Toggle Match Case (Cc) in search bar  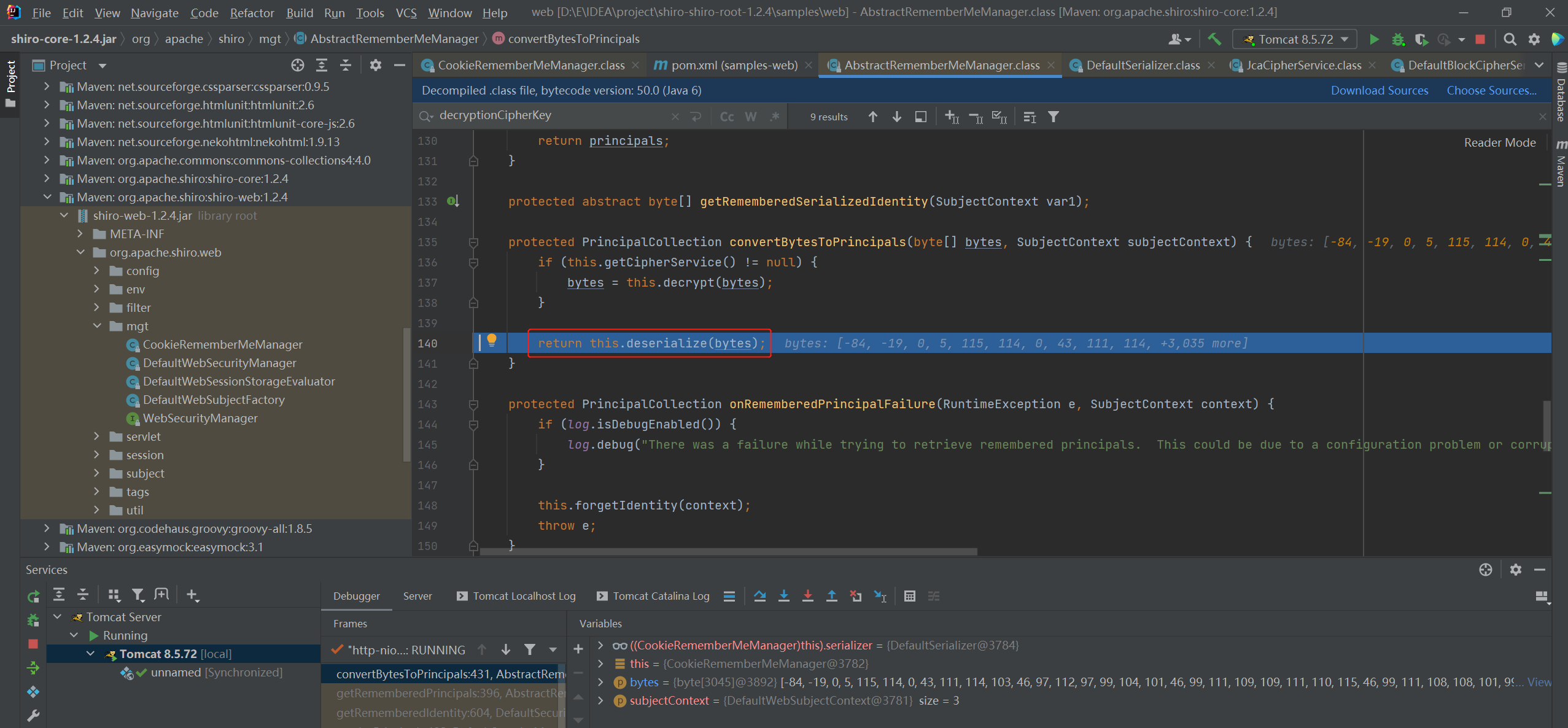(726, 117)
